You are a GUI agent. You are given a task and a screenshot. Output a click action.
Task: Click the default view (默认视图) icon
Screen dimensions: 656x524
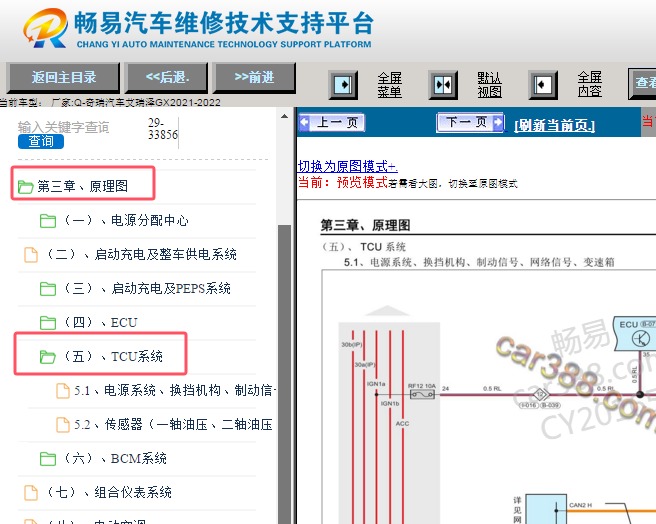point(443,85)
